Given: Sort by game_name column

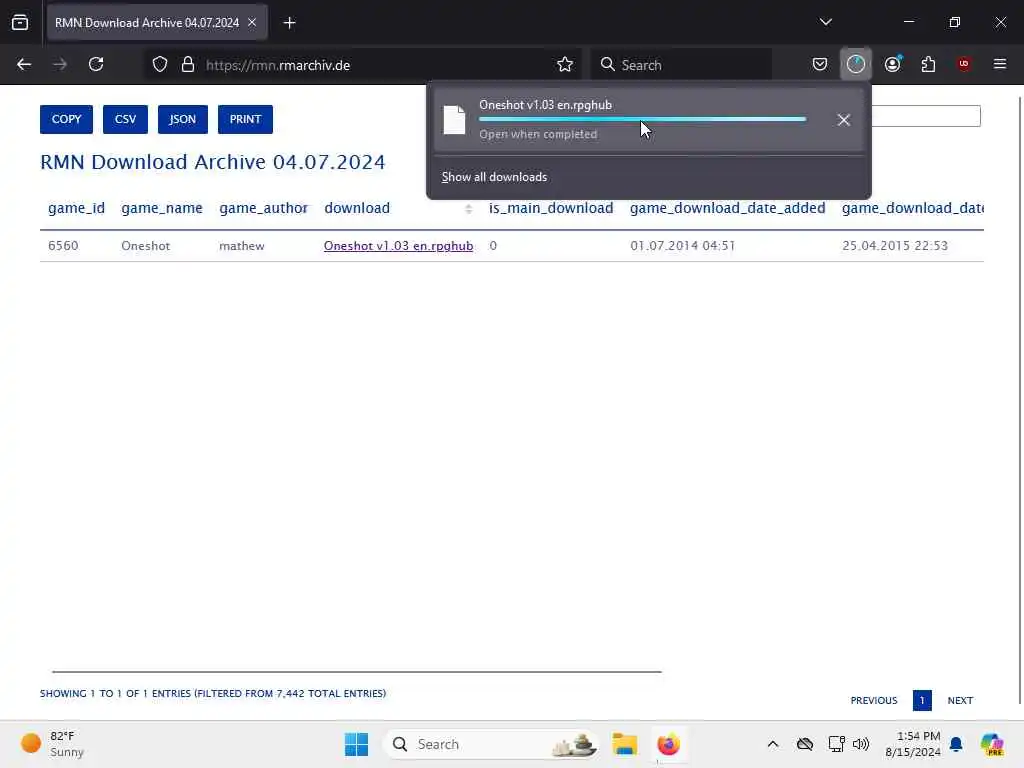Looking at the screenshot, I should pyautogui.click(x=162, y=208).
